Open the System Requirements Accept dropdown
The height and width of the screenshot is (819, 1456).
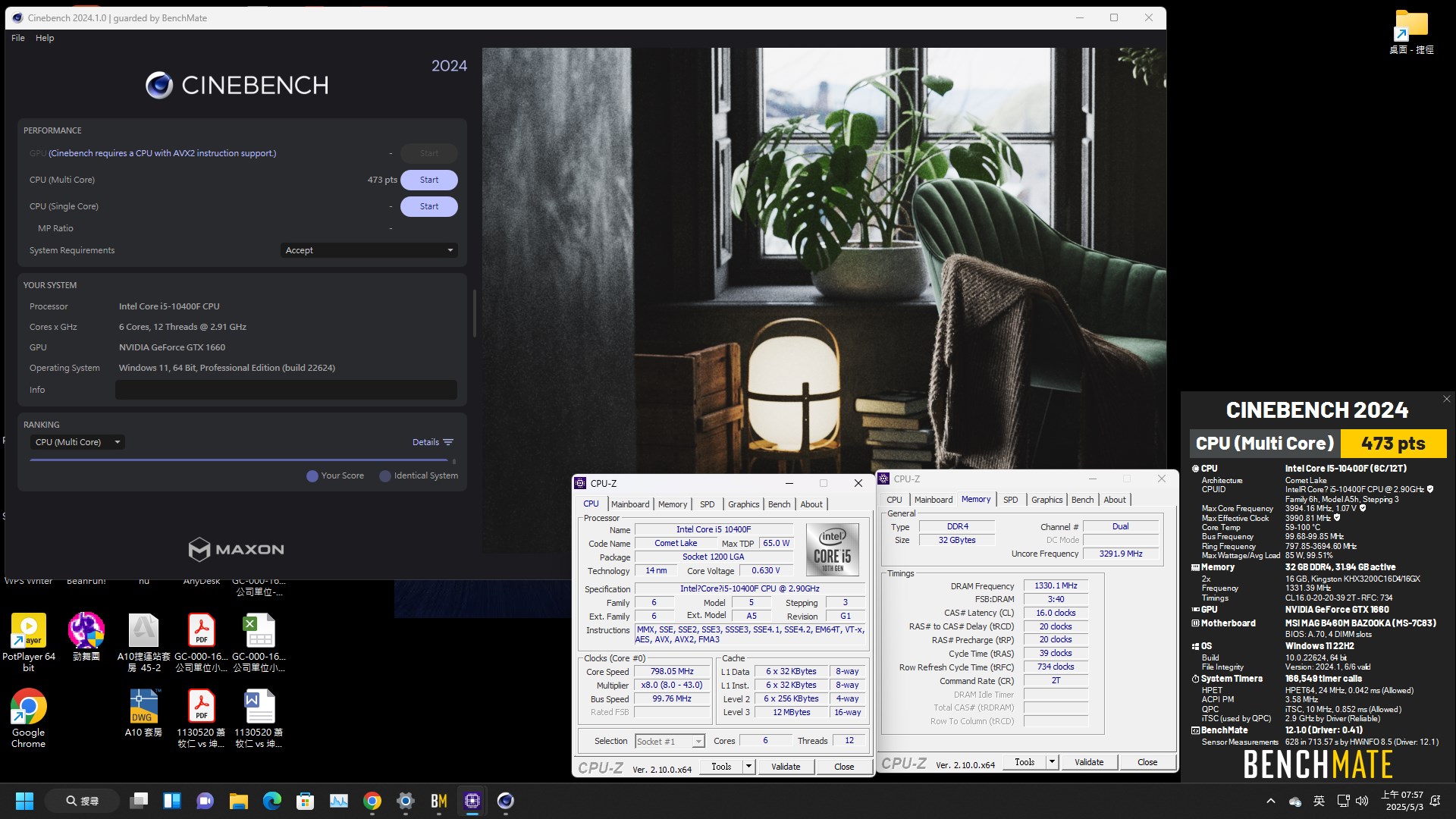click(369, 250)
